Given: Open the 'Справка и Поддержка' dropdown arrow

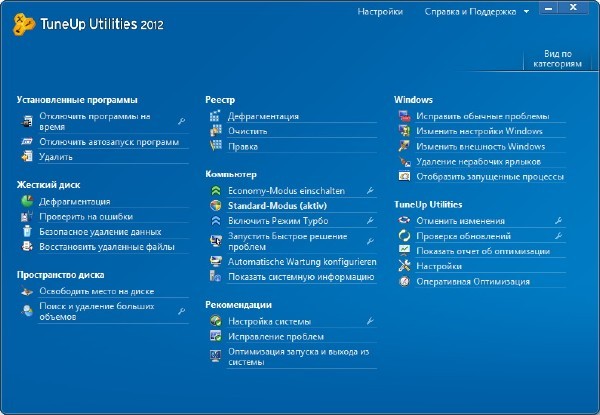Looking at the screenshot, I should pos(527,12).
